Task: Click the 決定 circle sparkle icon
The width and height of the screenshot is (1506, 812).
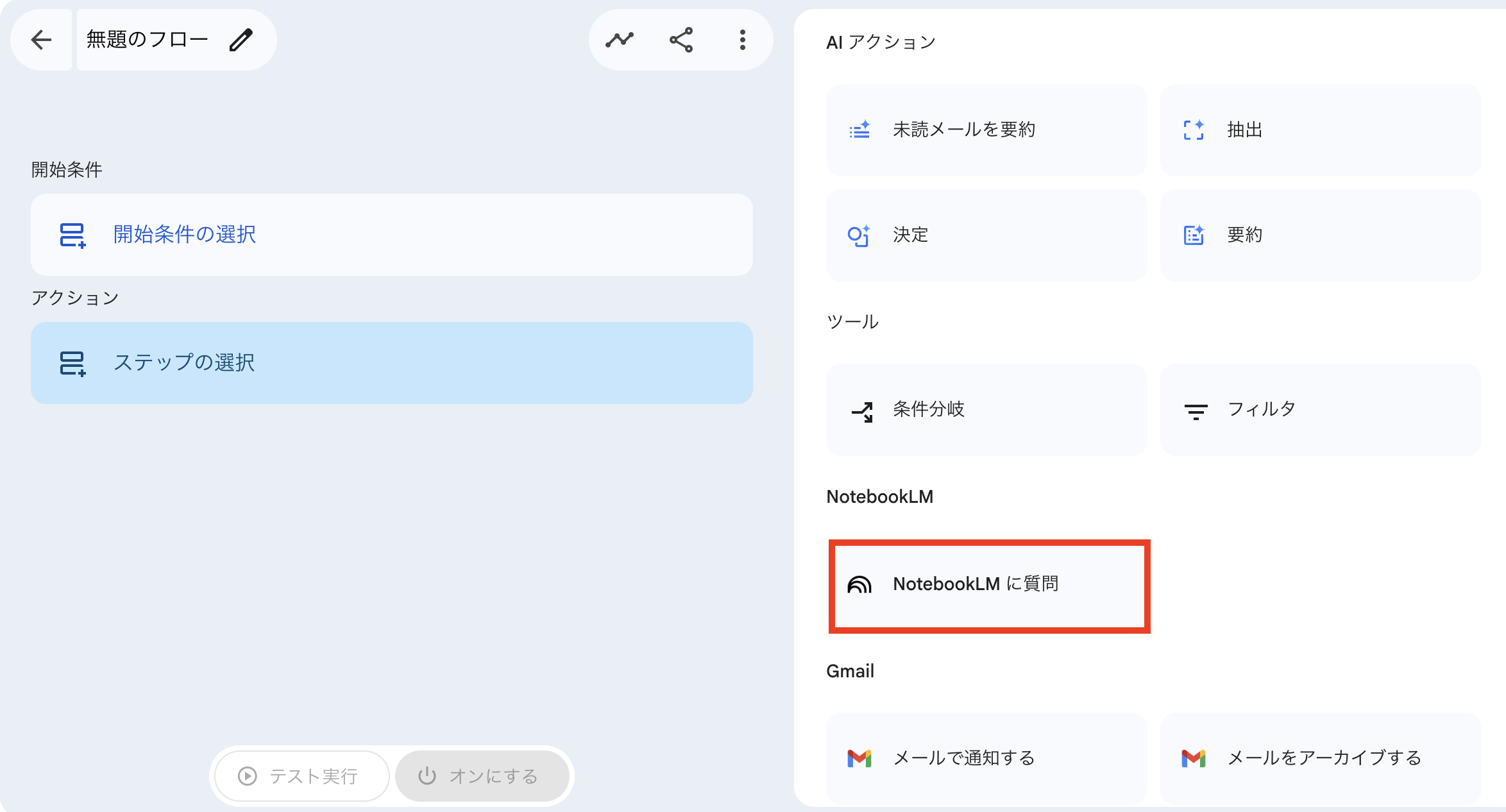Action: click(859, 235)
